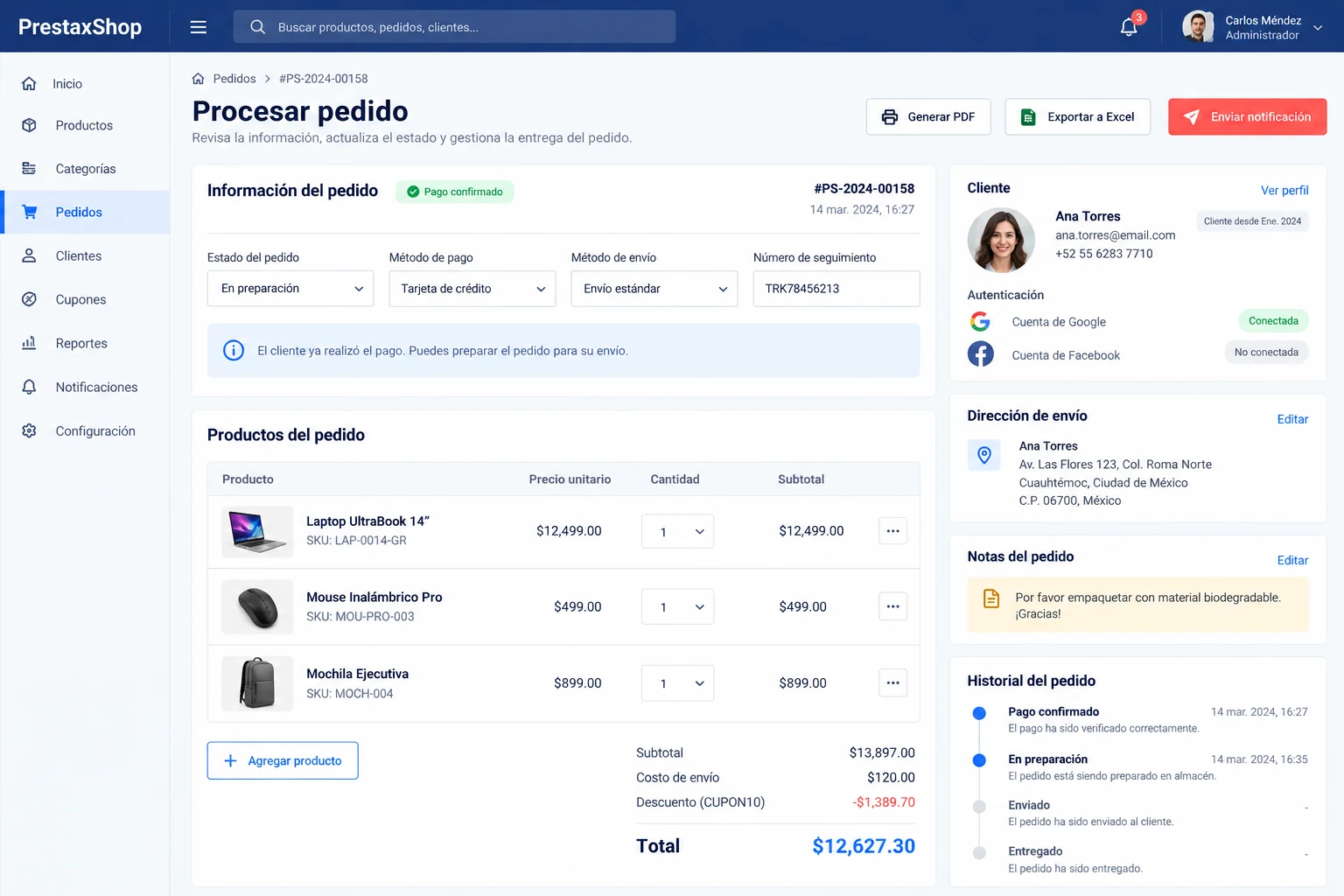Open Productos in sidebar
Image resolution: width=1344 pixels, height=896 pixels.
click(x=85, y=125)
